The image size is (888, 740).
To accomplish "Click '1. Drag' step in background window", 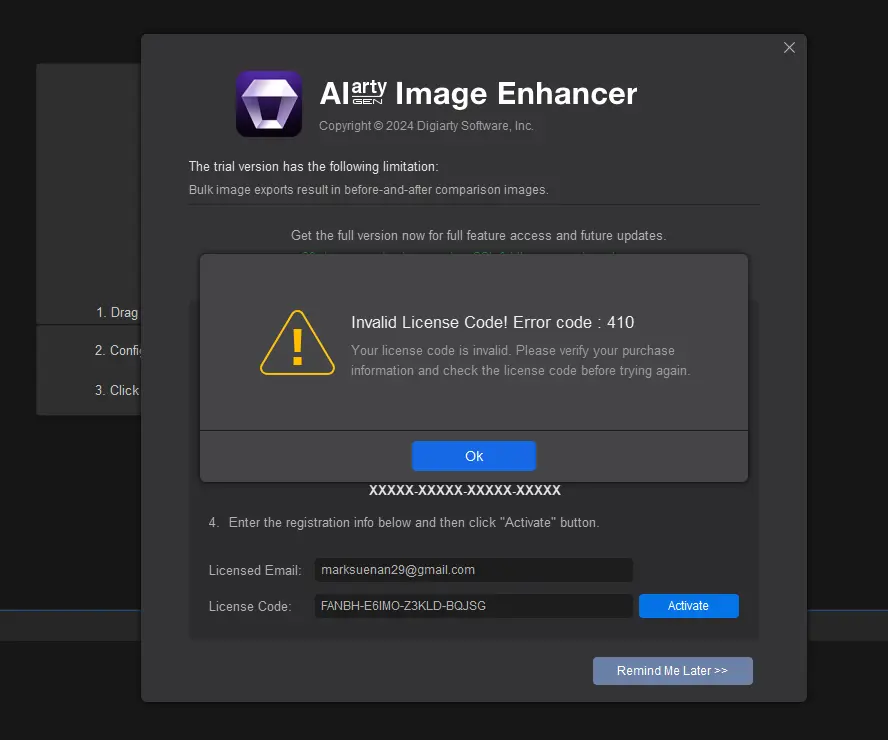I will coord(117,313).
